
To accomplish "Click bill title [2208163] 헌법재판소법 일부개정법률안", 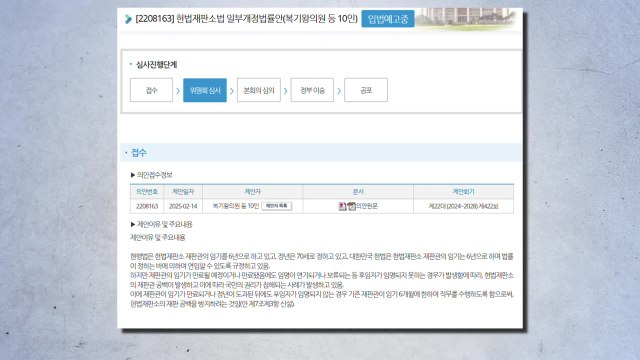I will pyautogui.click(x=247, y=19).
